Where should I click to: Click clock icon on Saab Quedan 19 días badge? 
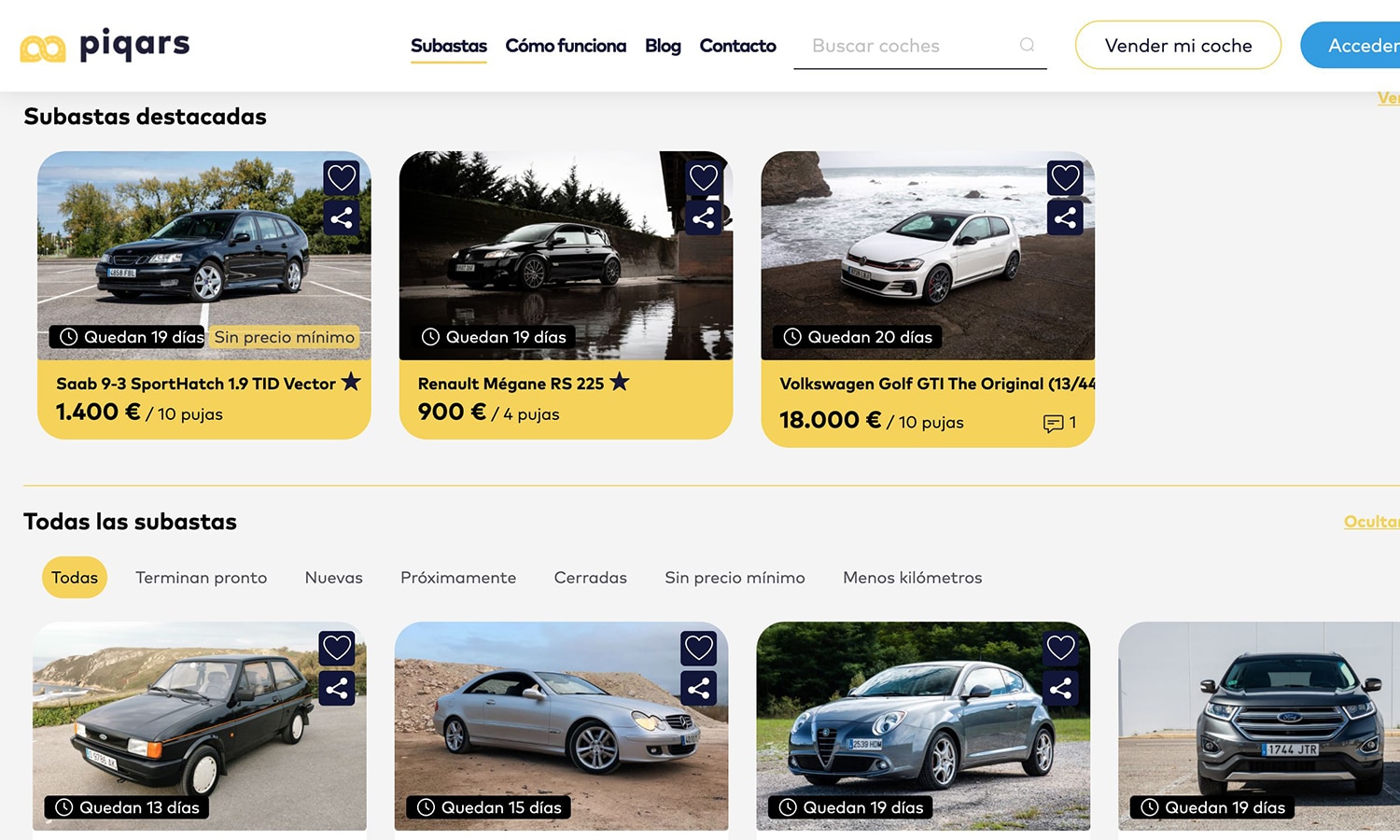tap(69, 337)
